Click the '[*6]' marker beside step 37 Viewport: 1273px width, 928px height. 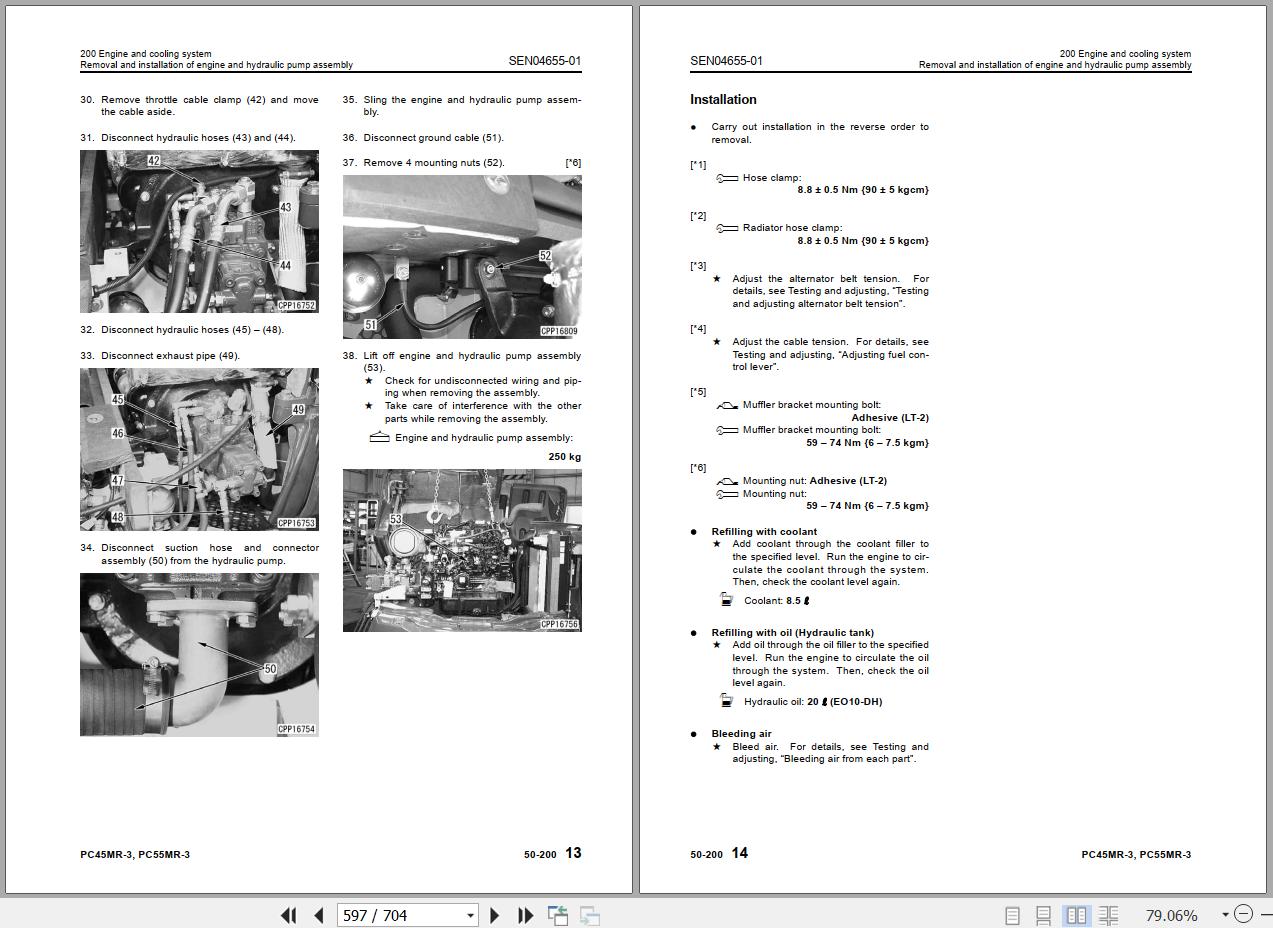point(573,163)
